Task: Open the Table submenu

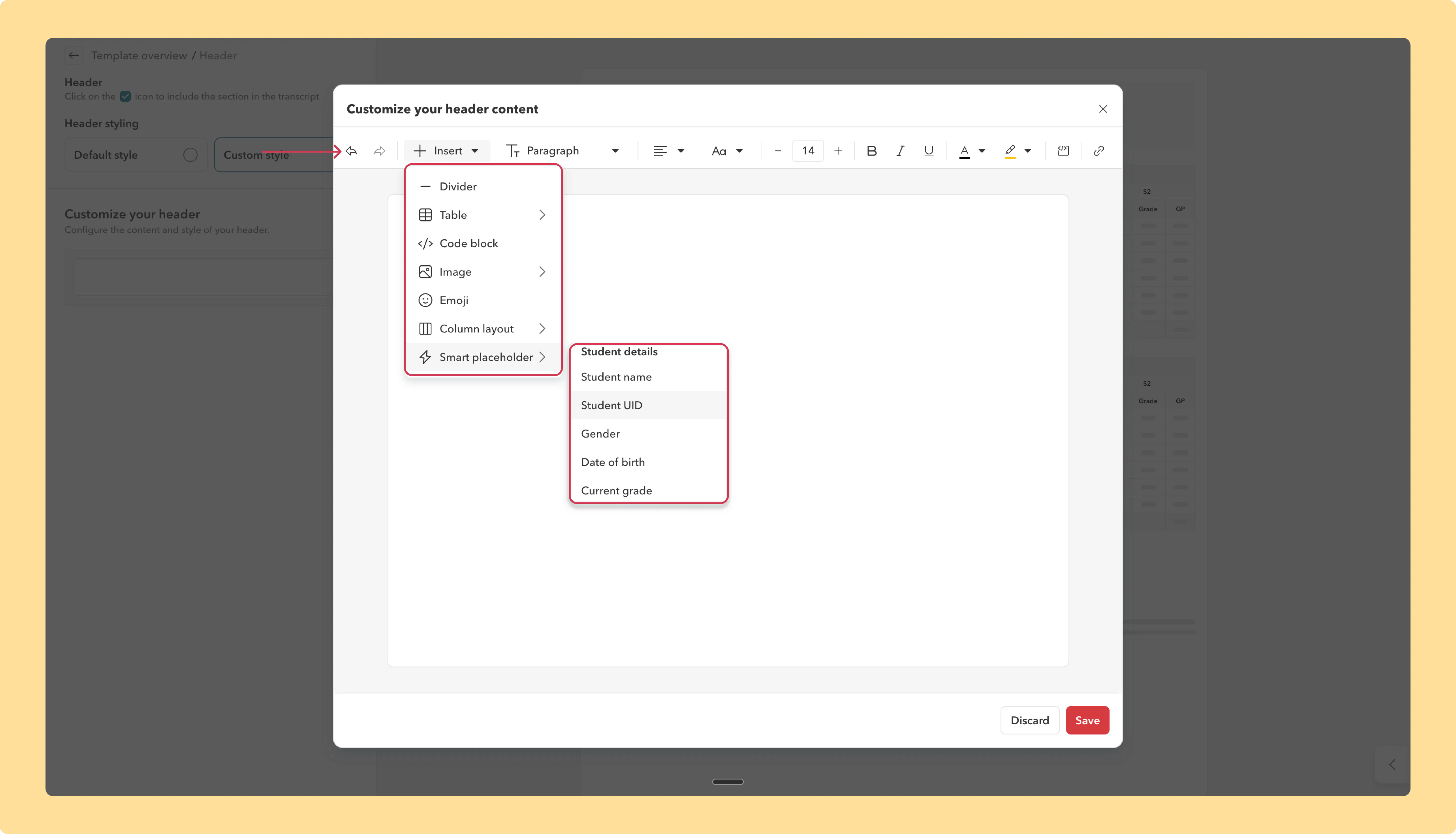Action: [483, 215]
